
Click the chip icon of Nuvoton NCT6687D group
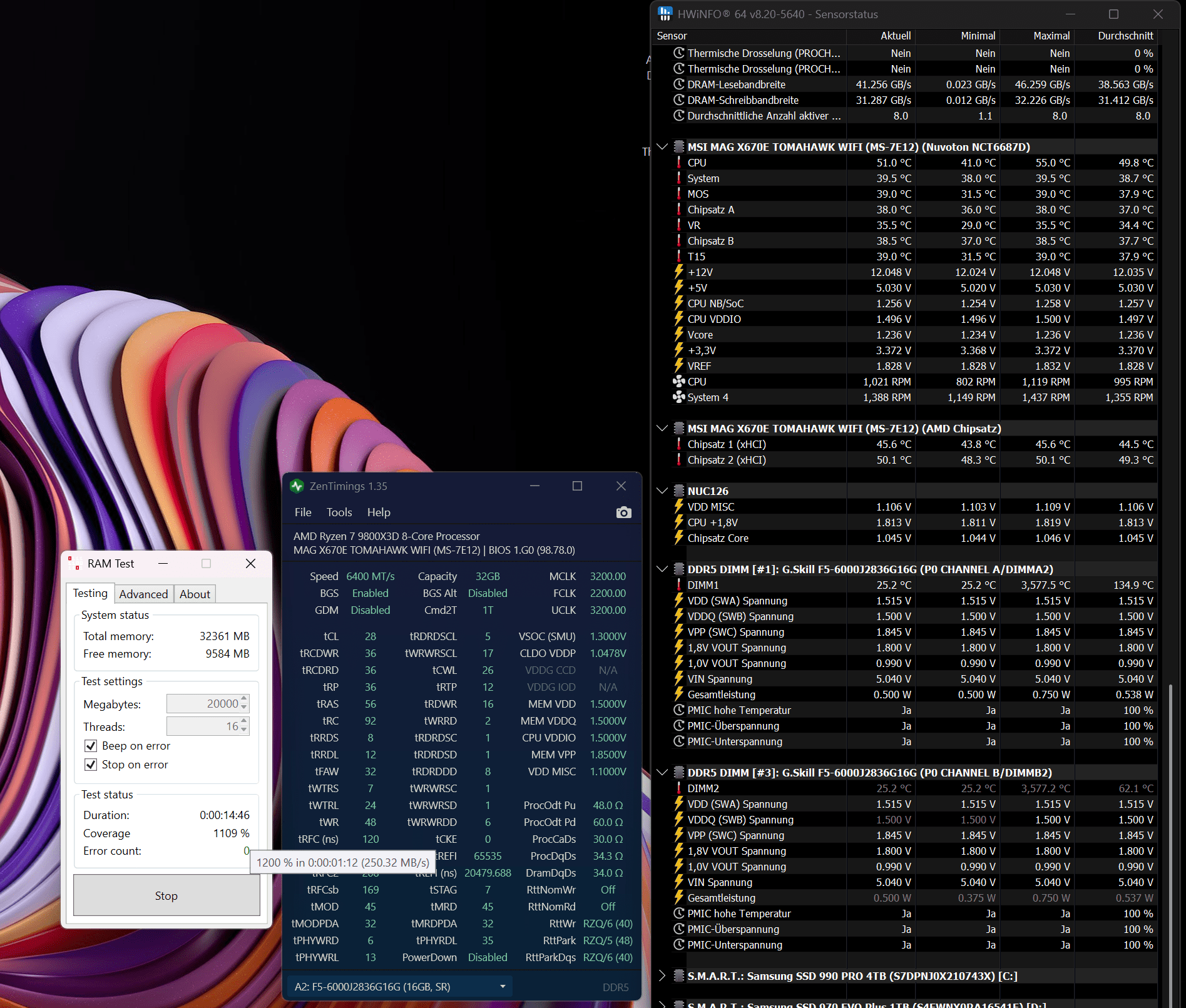(x=679, y=147)
